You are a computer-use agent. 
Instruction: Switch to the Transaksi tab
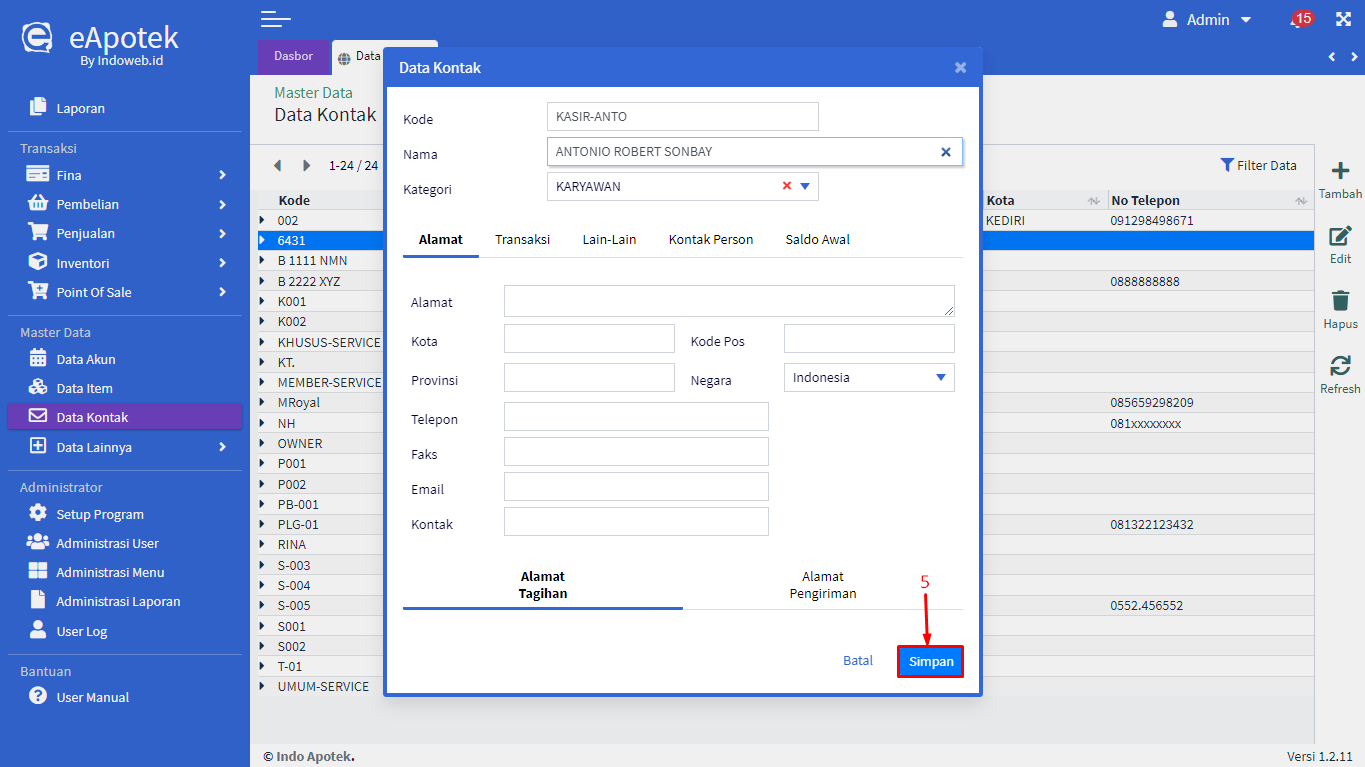522,240
